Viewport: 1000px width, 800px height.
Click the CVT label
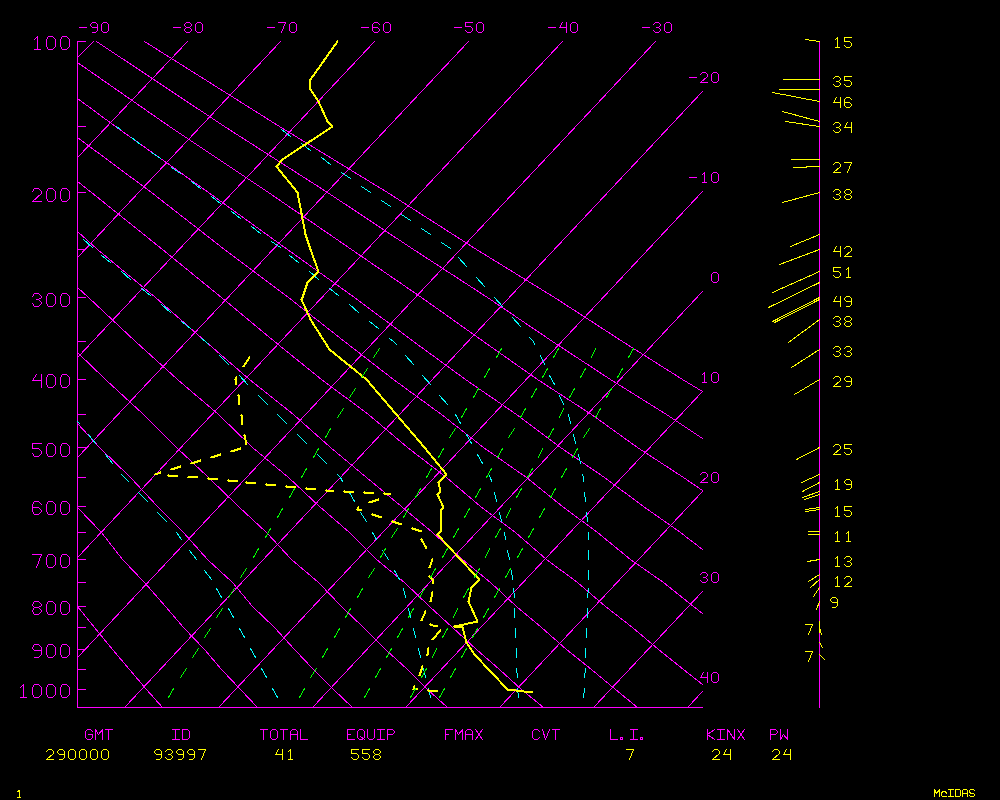tap(546, 735)
